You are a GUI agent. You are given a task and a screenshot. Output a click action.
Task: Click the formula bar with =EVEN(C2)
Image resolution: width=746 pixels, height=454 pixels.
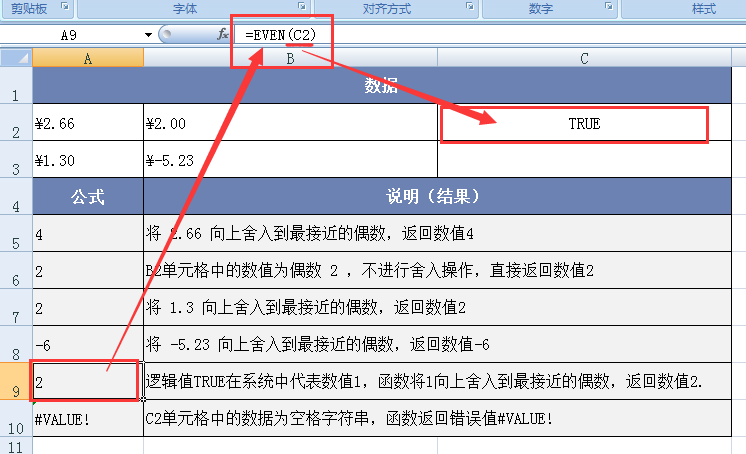pyautogui.click(x=488, y=35)
